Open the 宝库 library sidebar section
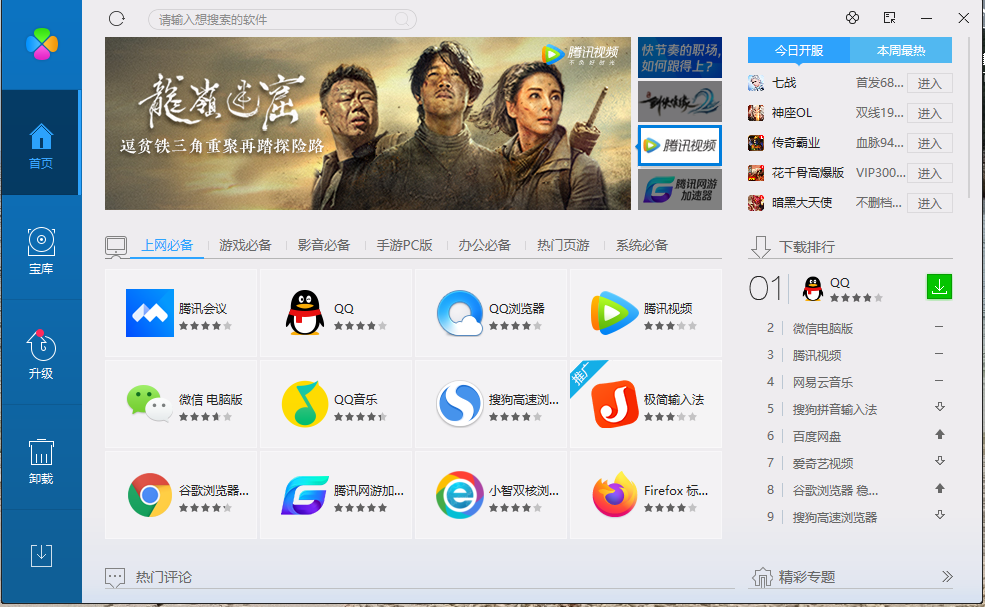 tap(41, 249)
